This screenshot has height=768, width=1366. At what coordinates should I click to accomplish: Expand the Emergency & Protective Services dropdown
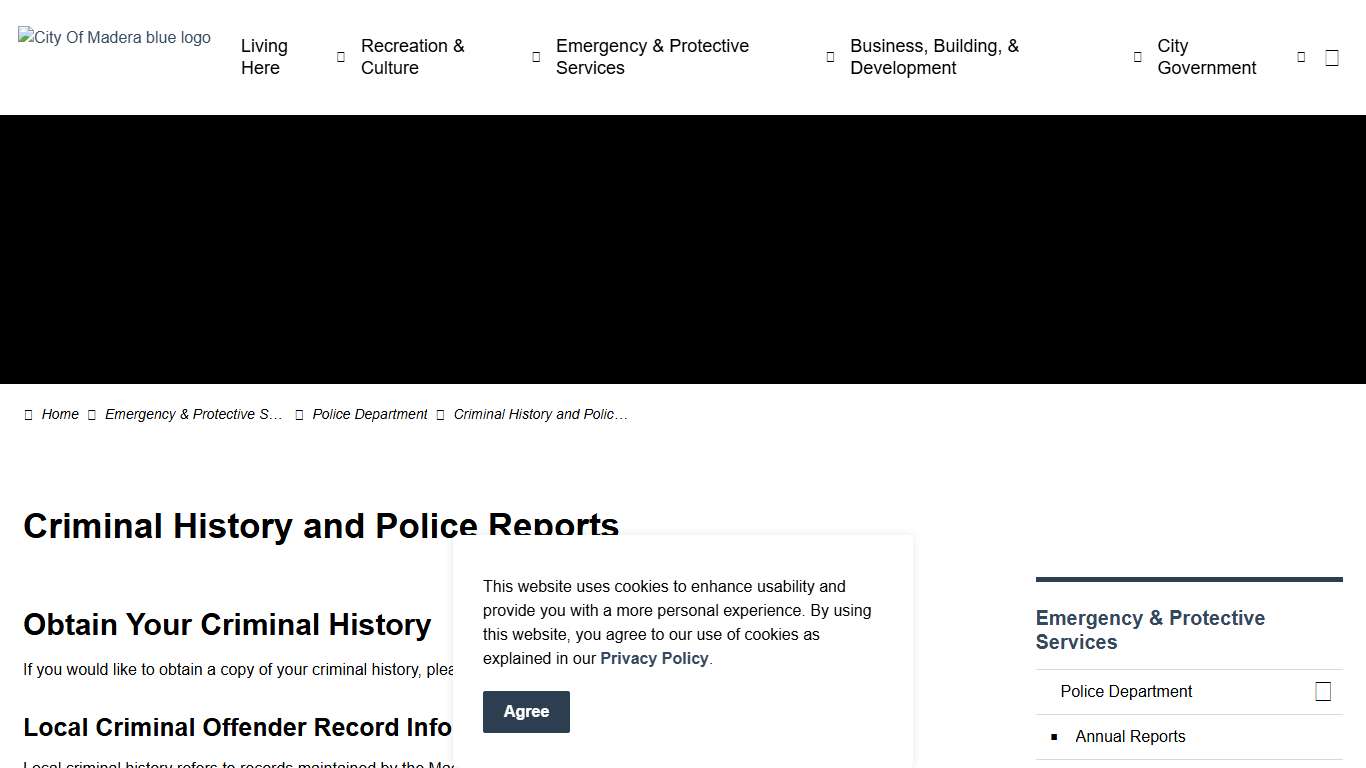(829, 57)
